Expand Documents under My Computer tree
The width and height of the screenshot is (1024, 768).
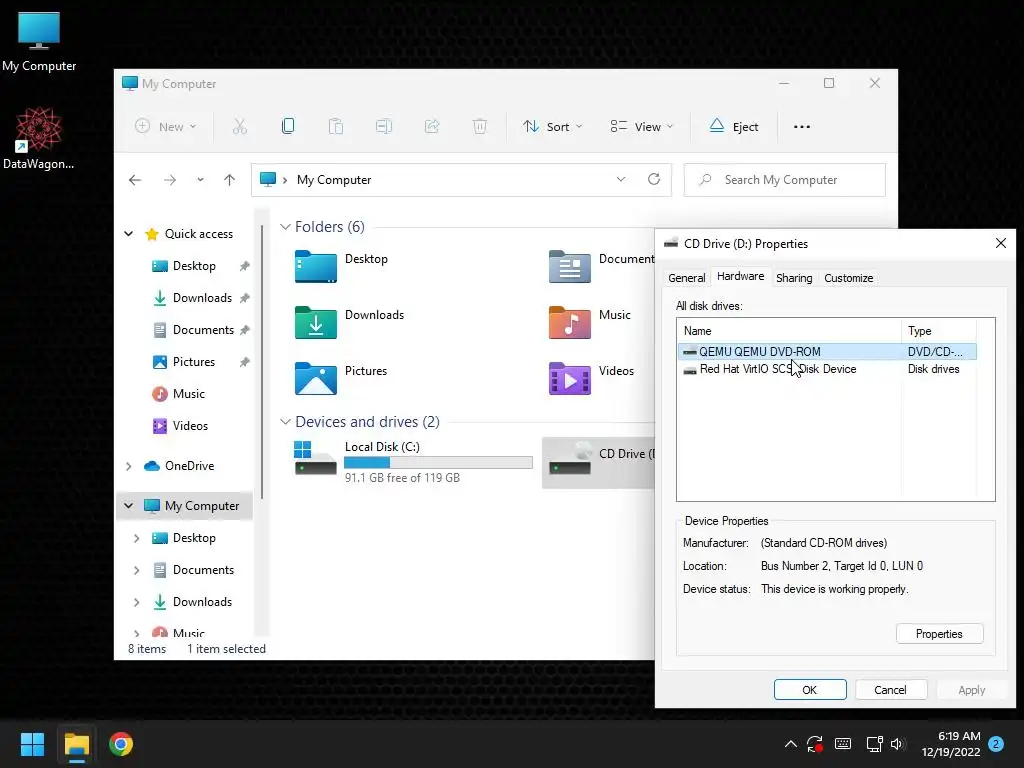click(x=136, y=570)
